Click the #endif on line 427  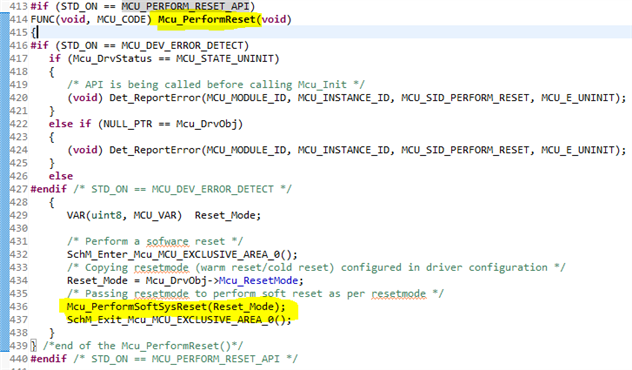(x=48, y=189)
